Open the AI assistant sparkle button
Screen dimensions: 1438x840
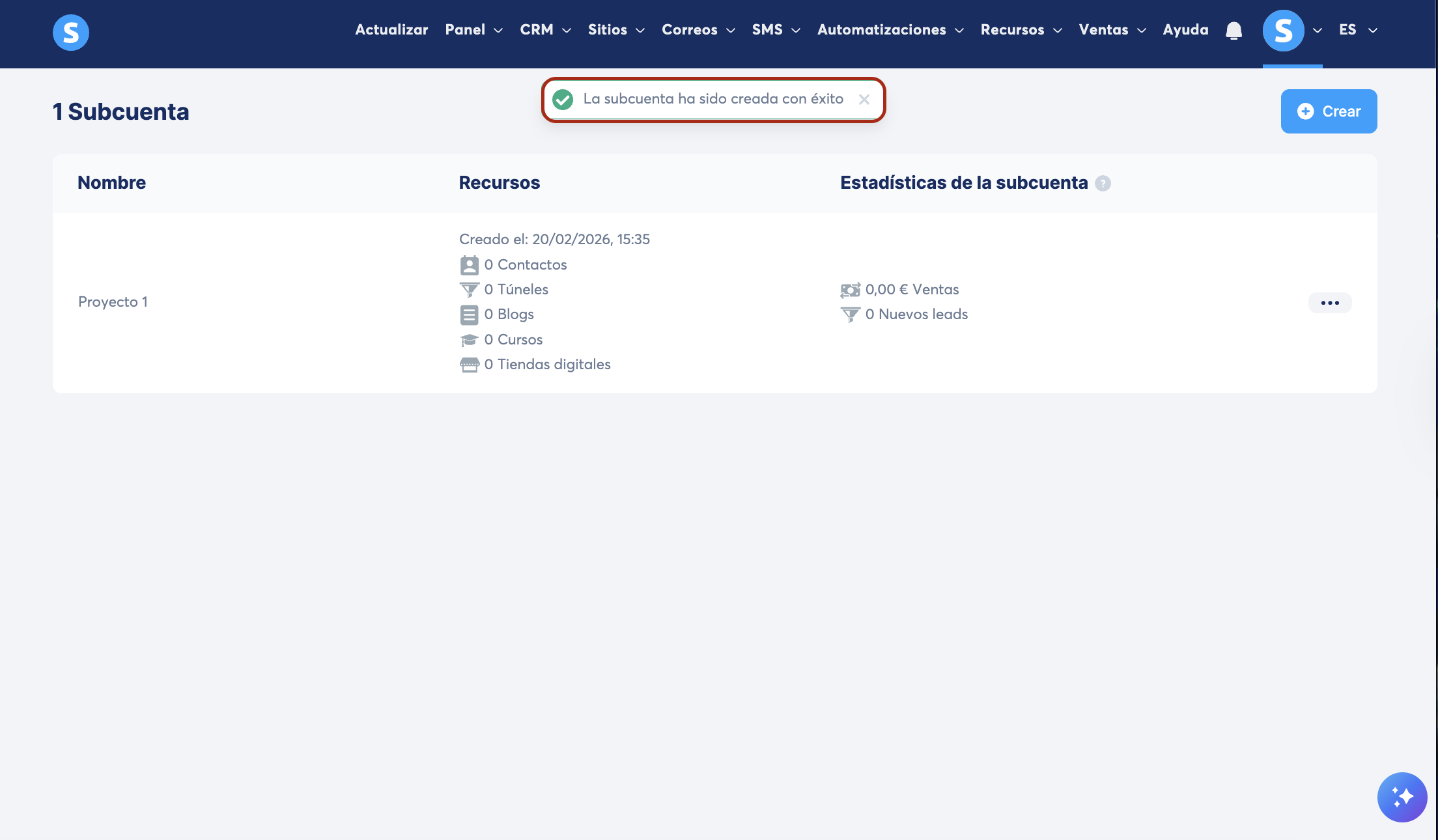coord(1402,797)
